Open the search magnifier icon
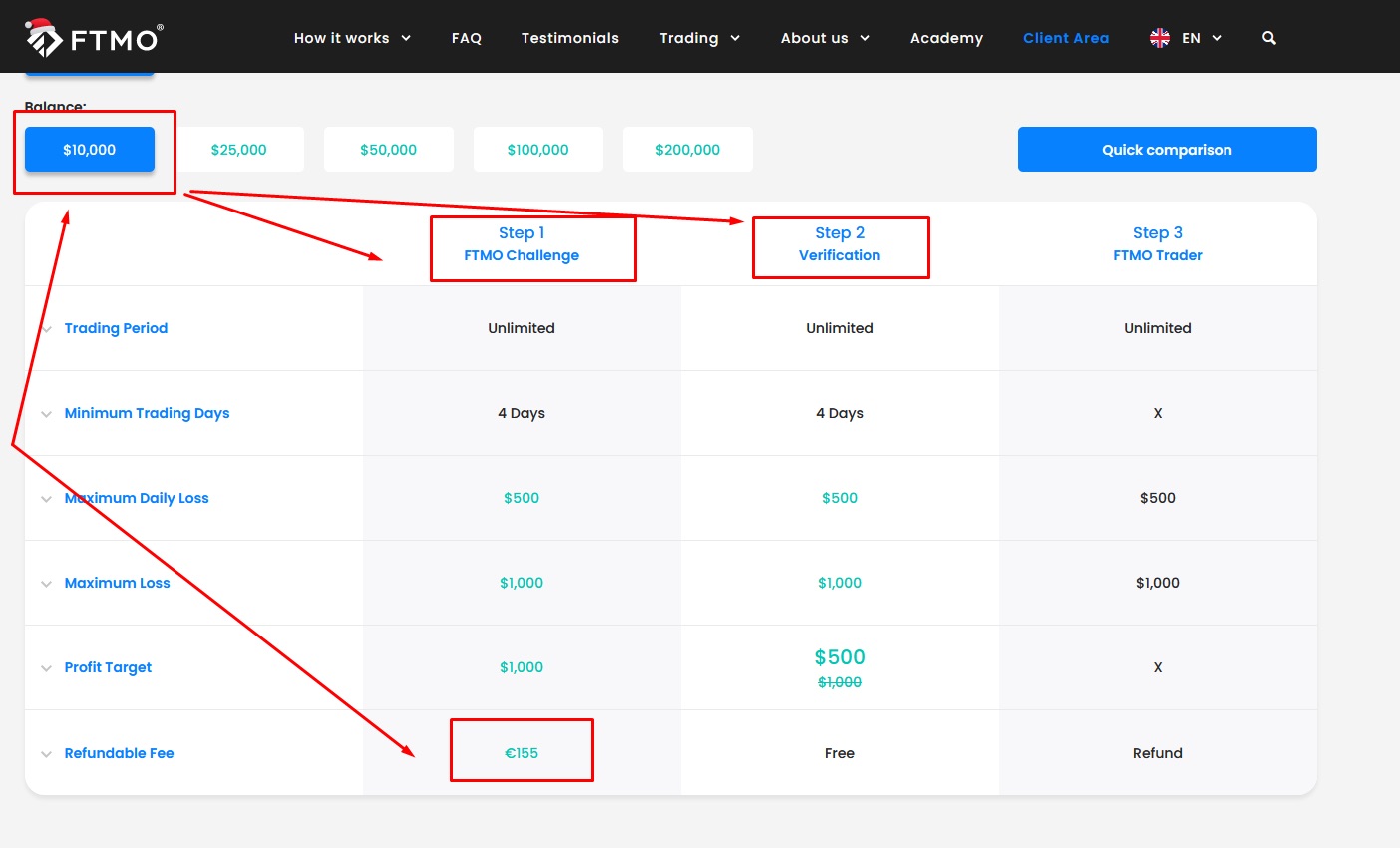 (x=1269, y=38)
